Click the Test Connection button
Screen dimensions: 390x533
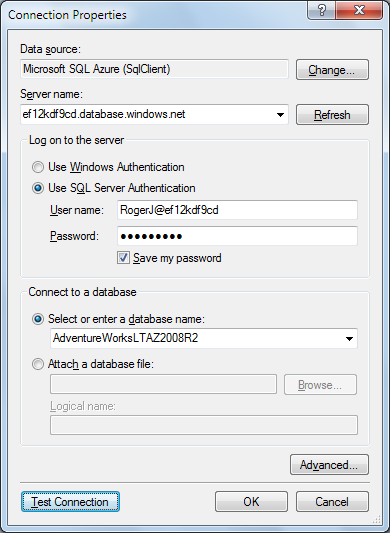[x=70, y=502]
